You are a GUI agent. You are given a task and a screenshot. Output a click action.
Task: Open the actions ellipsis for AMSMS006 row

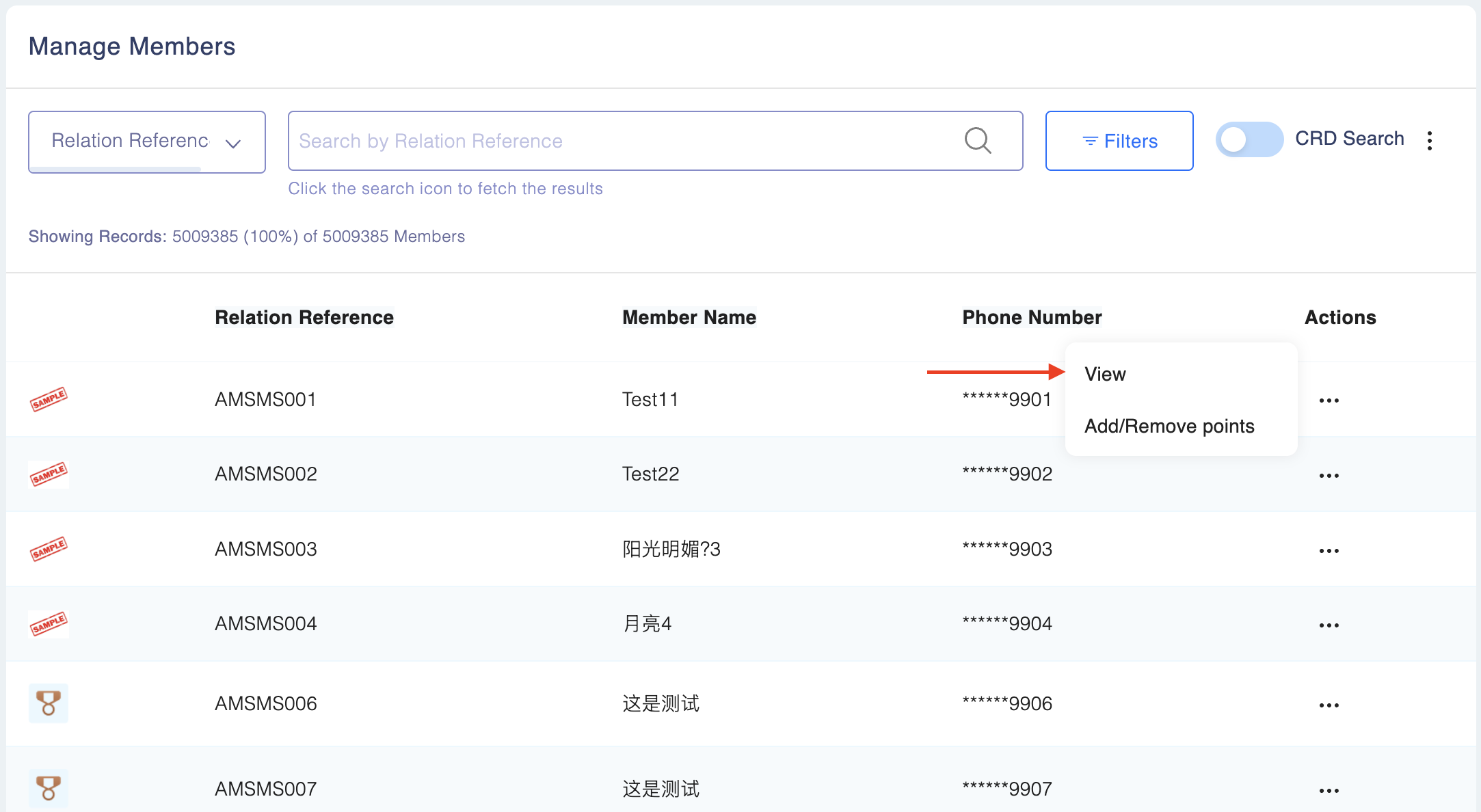(x=1329, y=705)
